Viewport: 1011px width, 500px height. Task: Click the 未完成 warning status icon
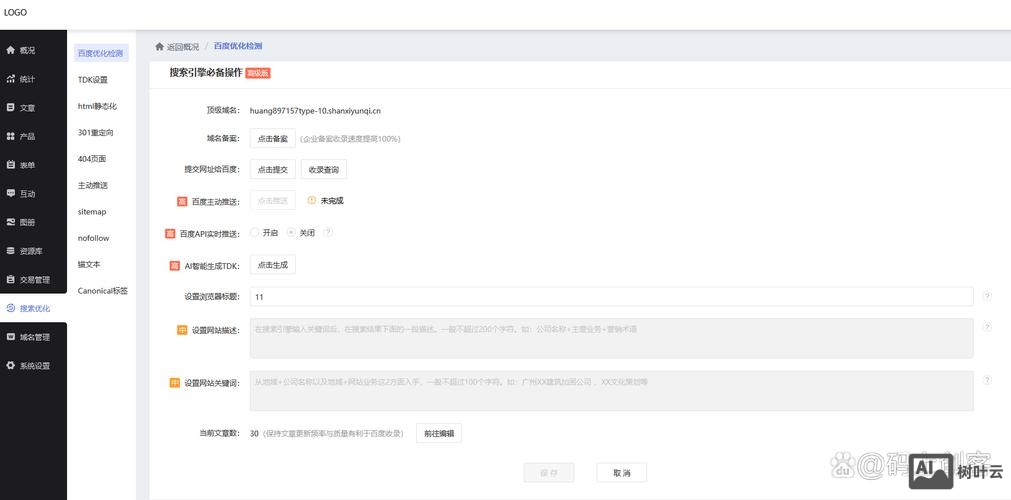[x=312, y=201]
